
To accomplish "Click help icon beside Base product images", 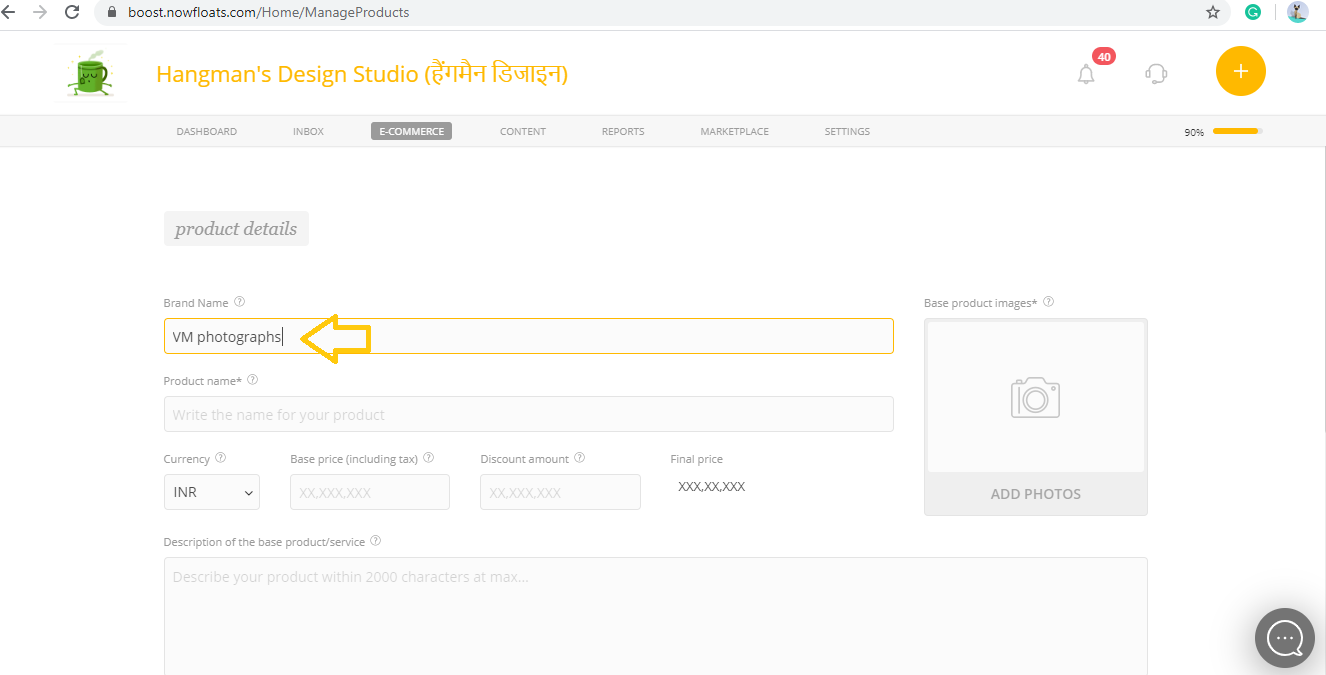I will pos(1048,302).
